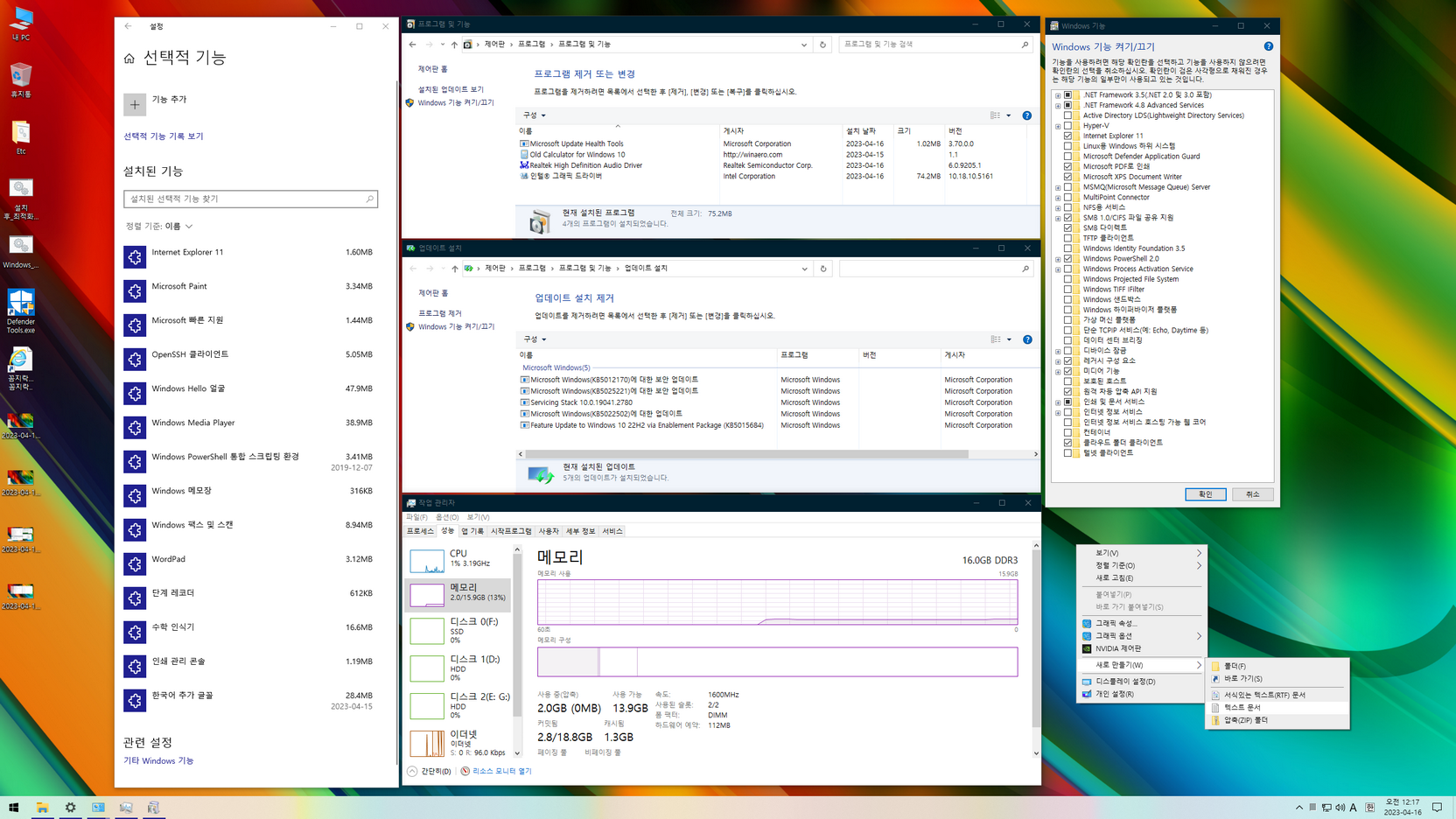The height and width of the screenshot is (819, 1456).
Task: Select the Windows Media Player feature icon
Action: pos(135,427)
